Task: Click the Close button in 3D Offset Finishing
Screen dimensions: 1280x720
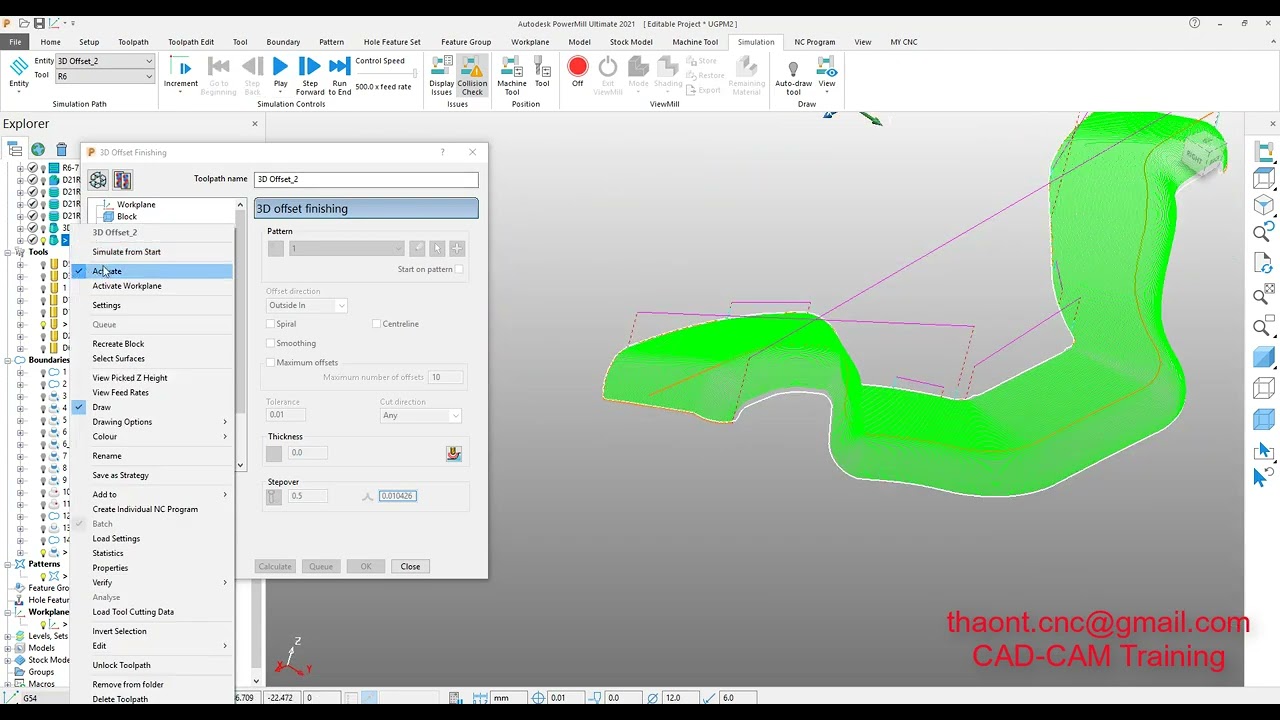Action: [x=410, y=567]
